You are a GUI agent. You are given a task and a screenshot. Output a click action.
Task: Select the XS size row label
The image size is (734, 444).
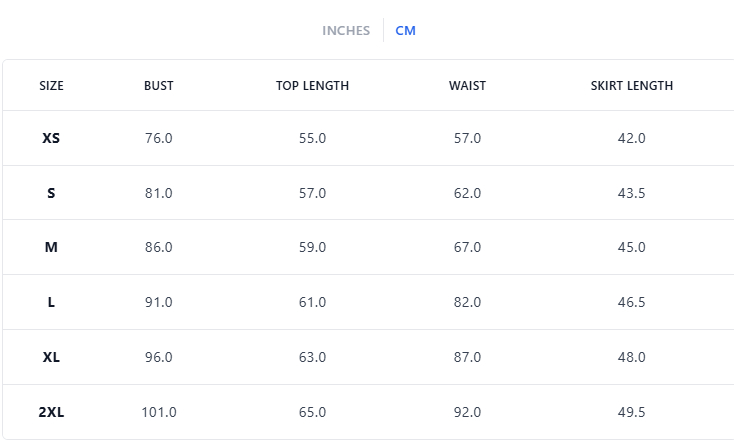point(51,138)
